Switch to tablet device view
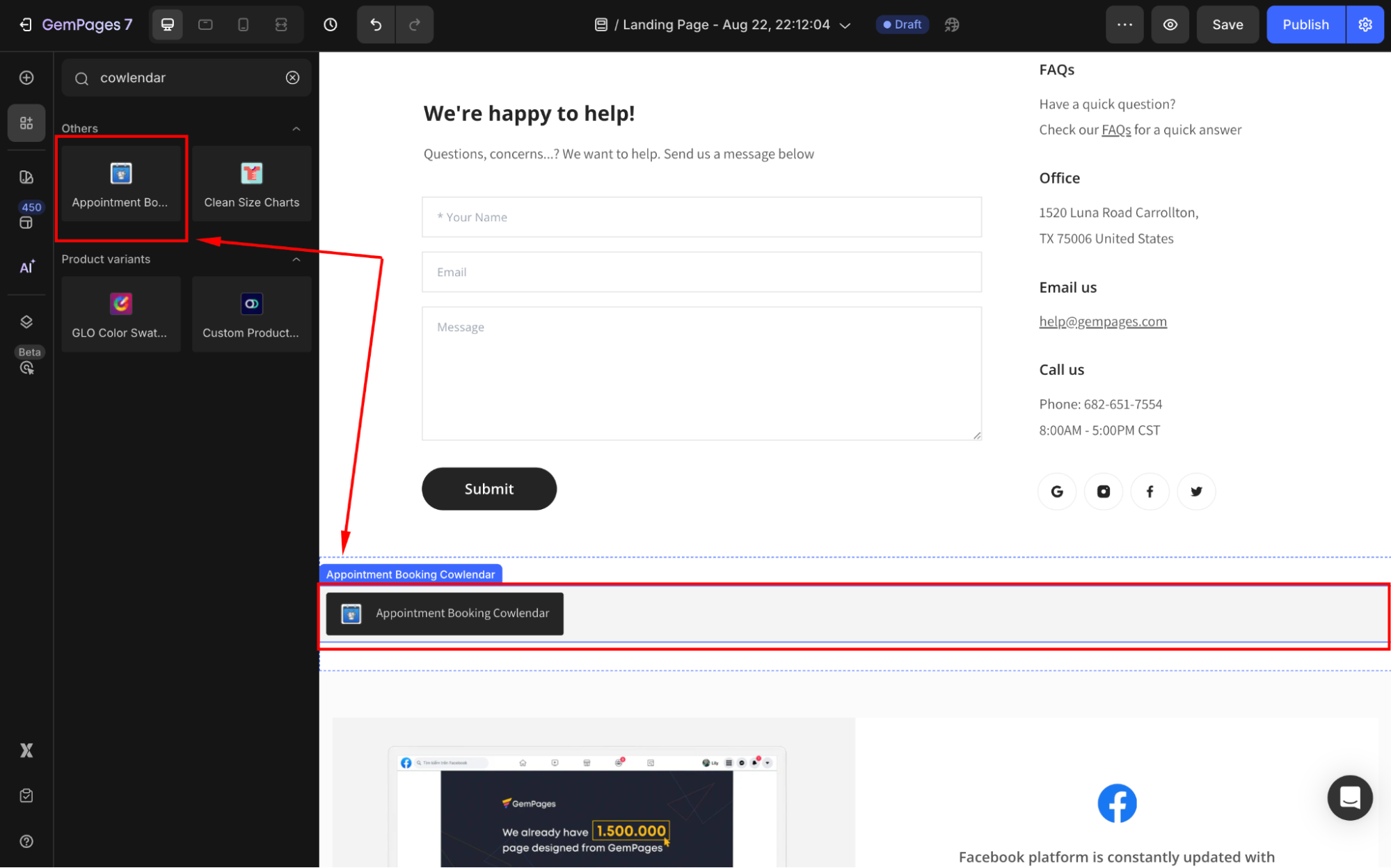 pyautogui.click(x=205, y=25)
